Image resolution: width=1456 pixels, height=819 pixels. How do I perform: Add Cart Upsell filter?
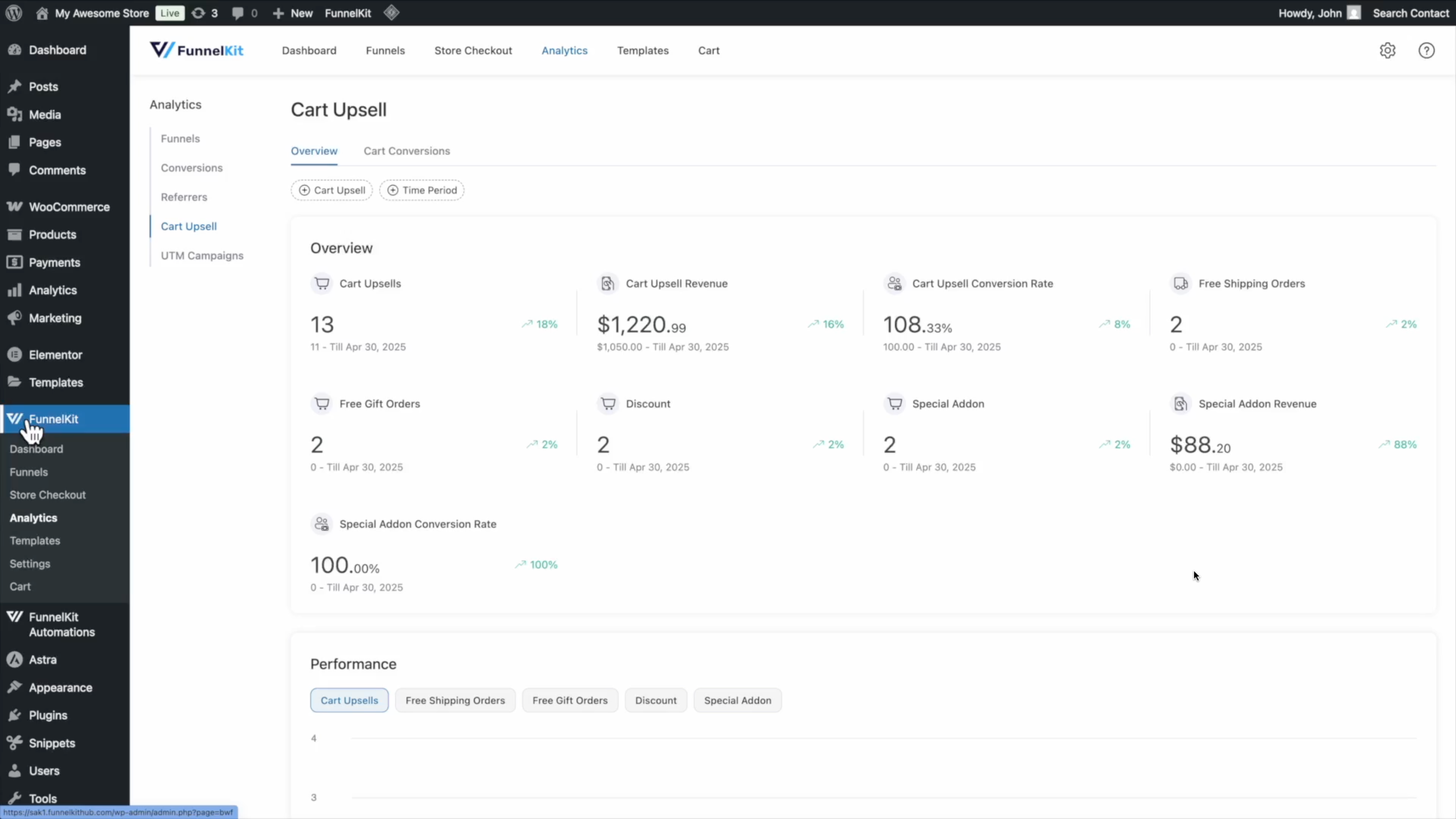click(332, 190)
